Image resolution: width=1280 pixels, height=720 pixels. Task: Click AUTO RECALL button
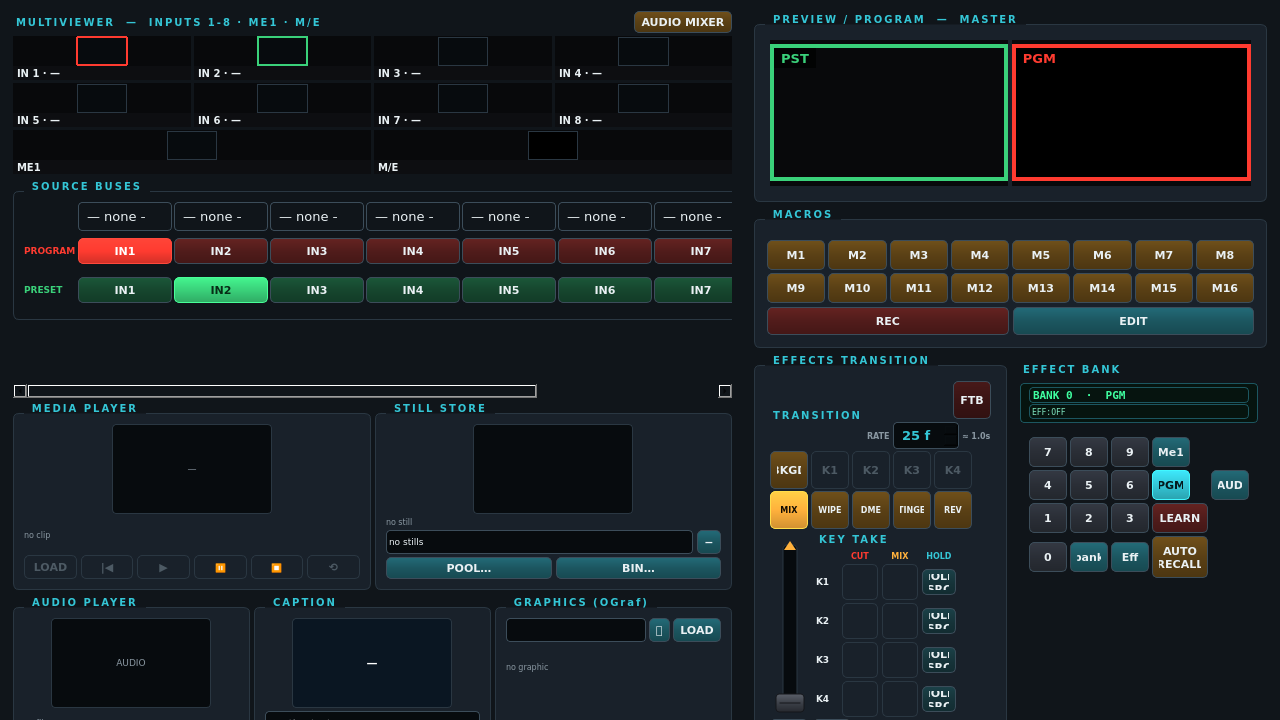(1180, 557)
